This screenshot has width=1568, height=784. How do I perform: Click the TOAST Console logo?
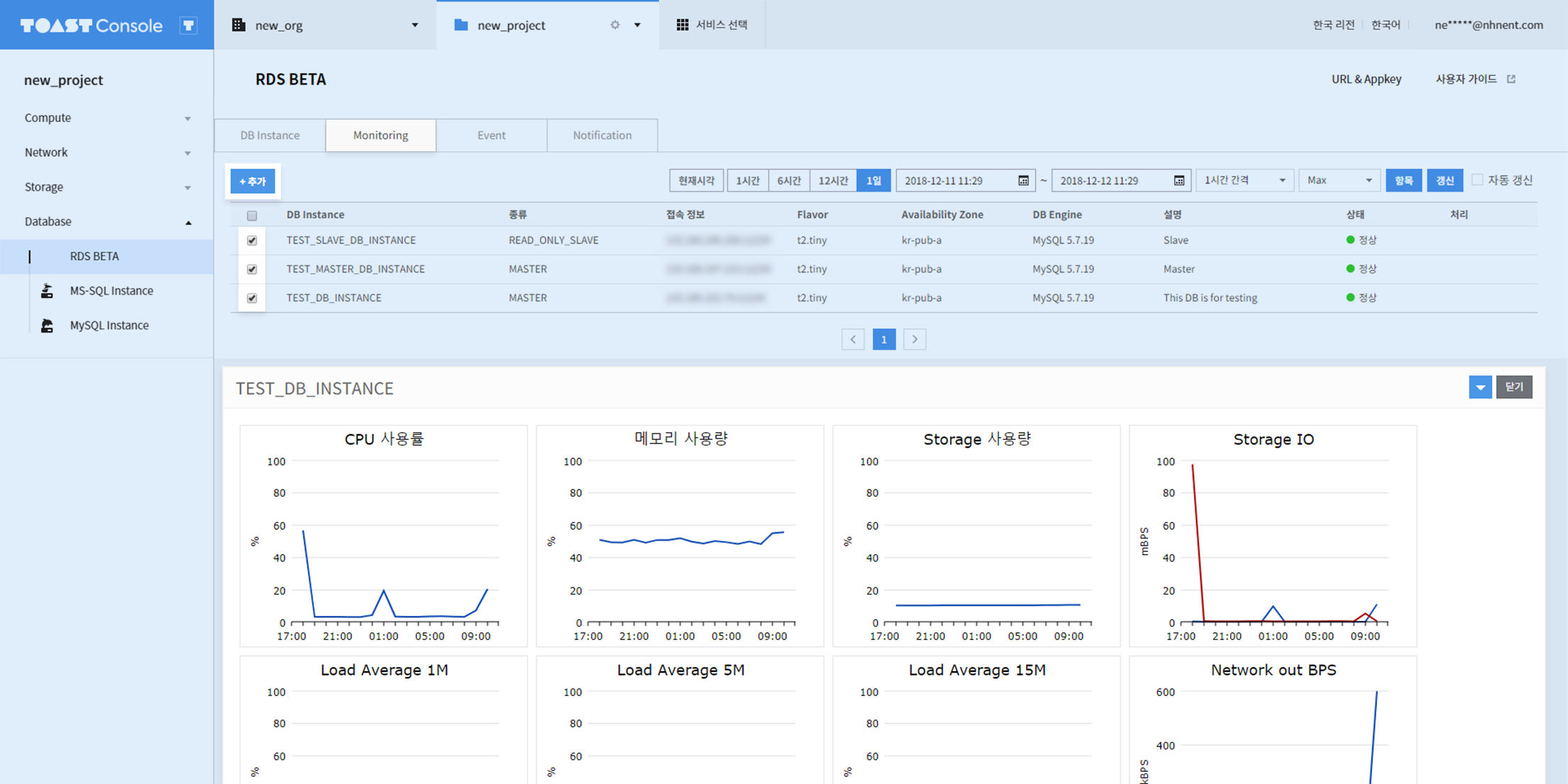pyautogui.click(x=92, y=26)
